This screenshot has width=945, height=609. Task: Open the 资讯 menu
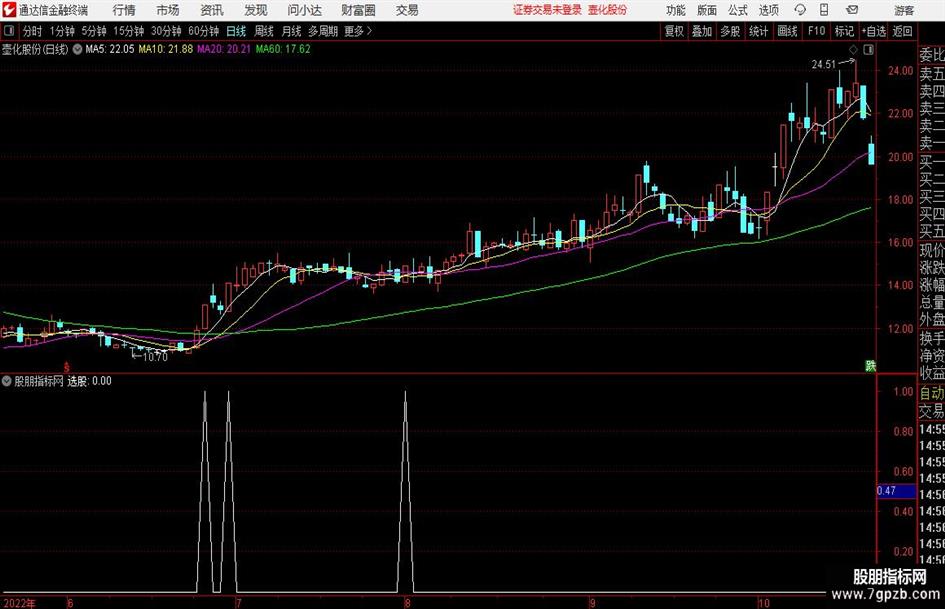click(212, 10)
